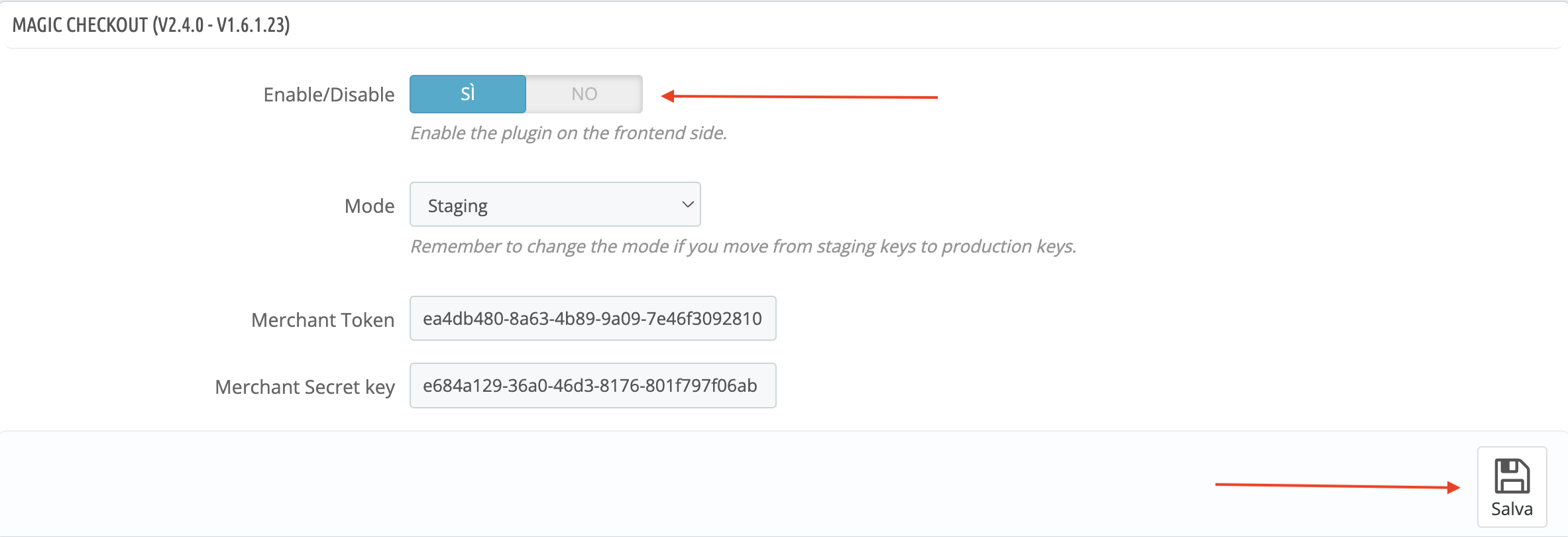Image resolution: width=1568 pixels, height=537 pixels.
Task: Click the staging-to-production keys reminder text
Action: (744, 247)
